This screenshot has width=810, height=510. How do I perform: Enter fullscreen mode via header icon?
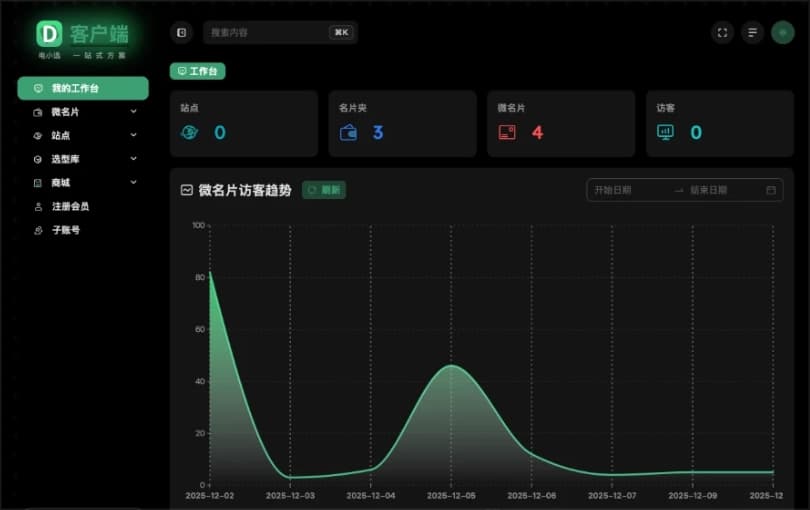pyautogui.click(x=722, y=33)
